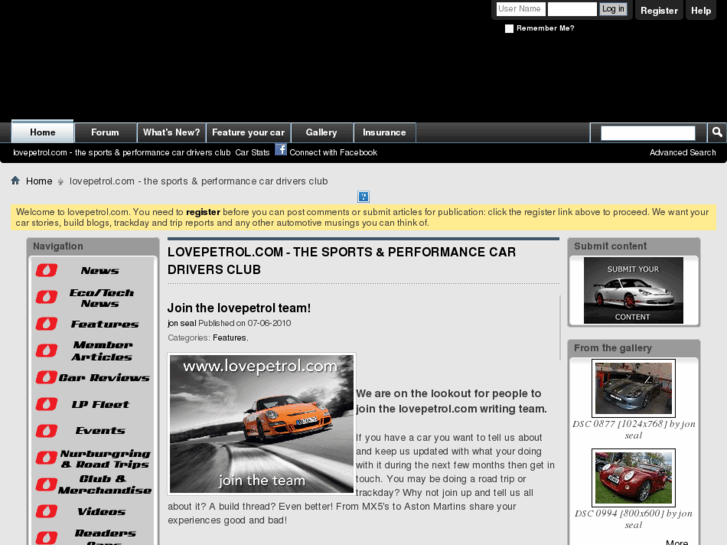Click the red icon beside News
The height and width of the screenshot is (545, 727).
point(46,270)
